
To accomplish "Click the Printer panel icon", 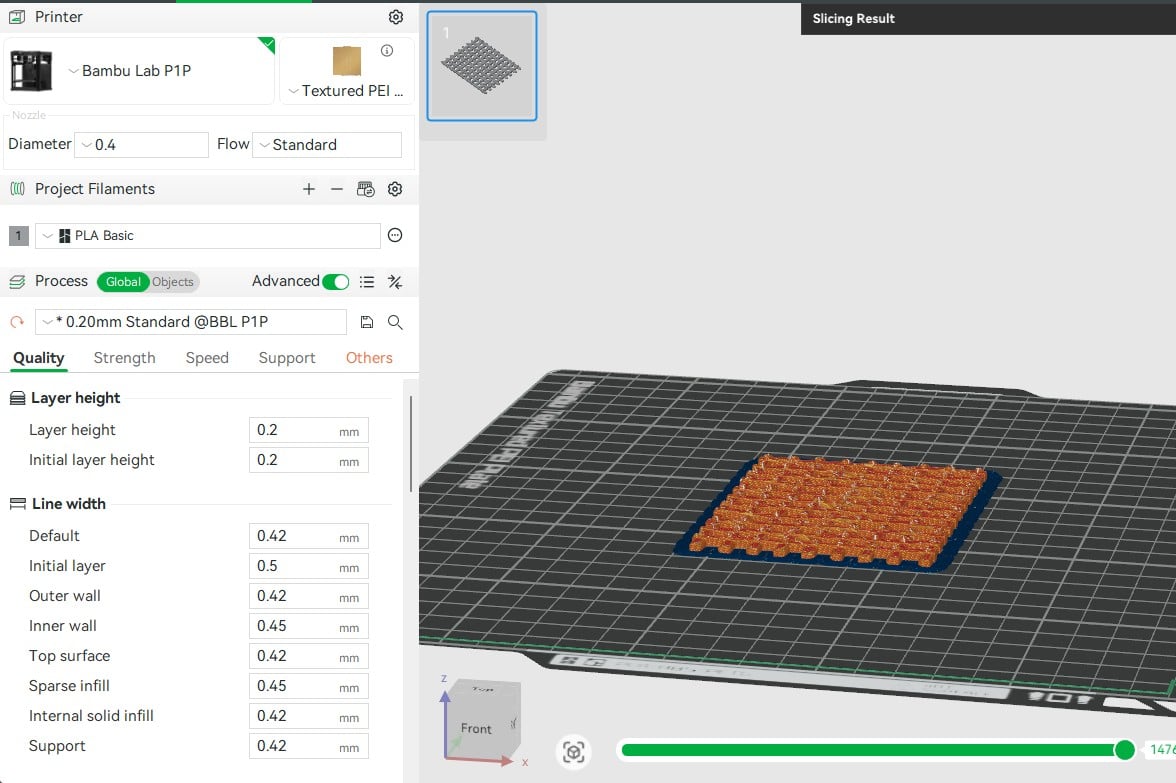I will coord(17,16).
